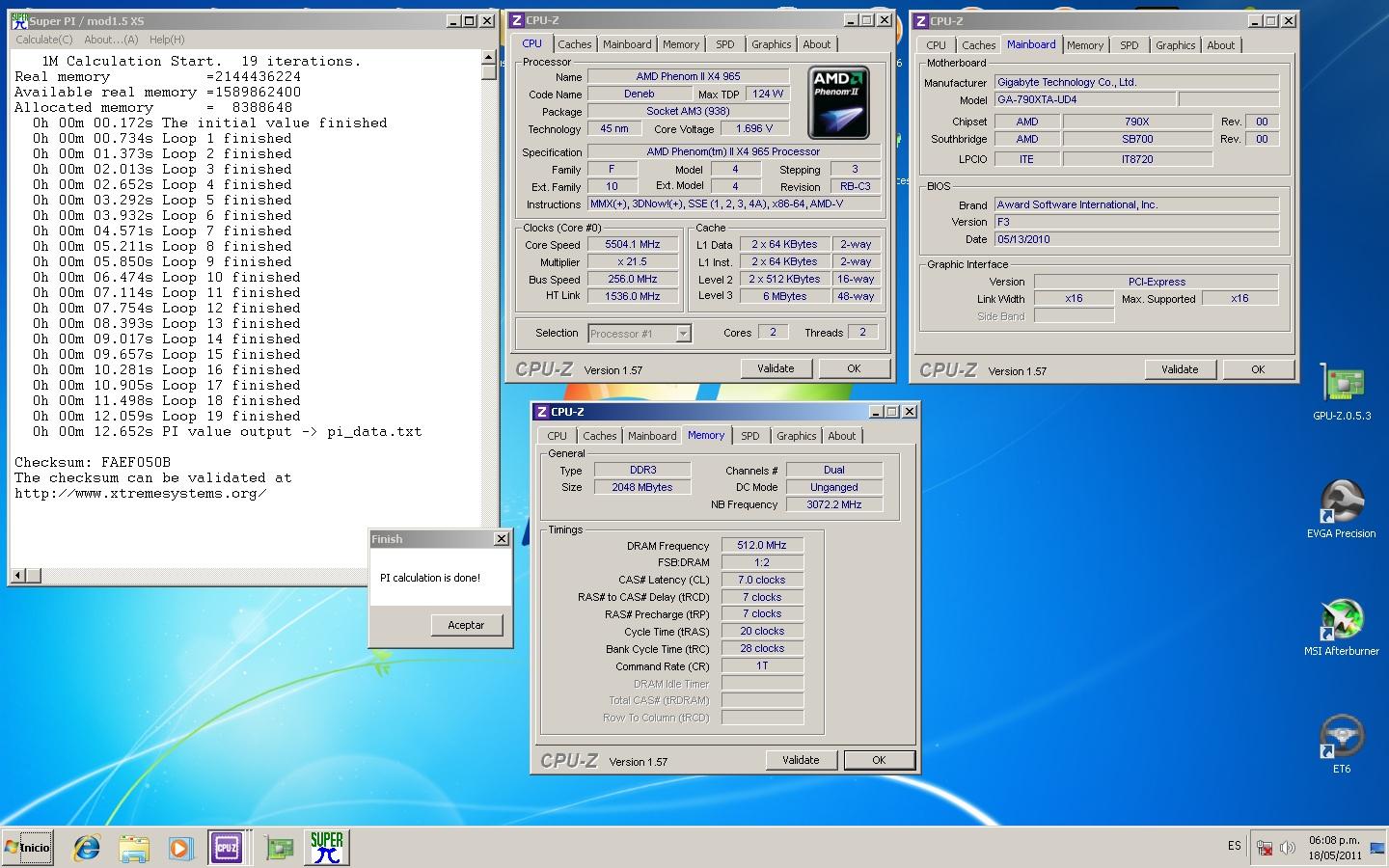
Task: Open the GPU-Z taskbar icon
Action: (x=280, y=848)
